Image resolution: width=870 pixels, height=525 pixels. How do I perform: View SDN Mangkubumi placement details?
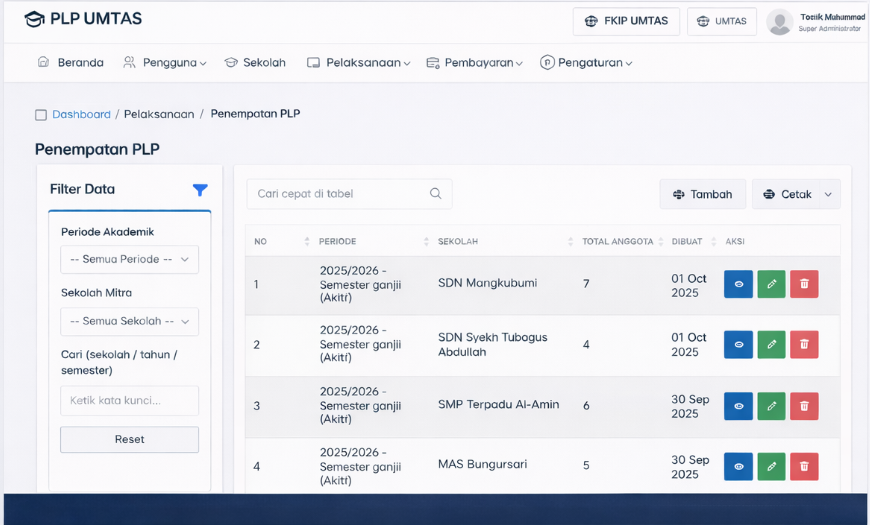coord(739,284)
